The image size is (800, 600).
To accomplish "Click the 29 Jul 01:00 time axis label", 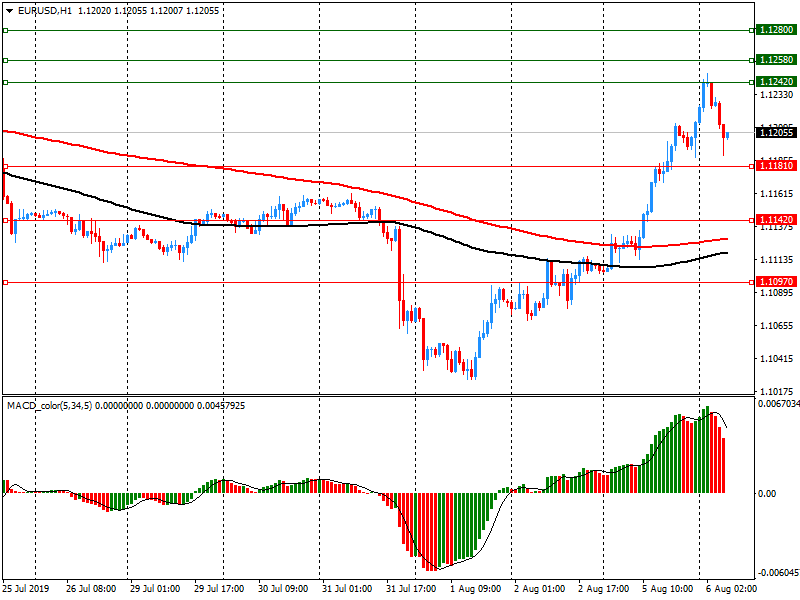I will (155, 589).
